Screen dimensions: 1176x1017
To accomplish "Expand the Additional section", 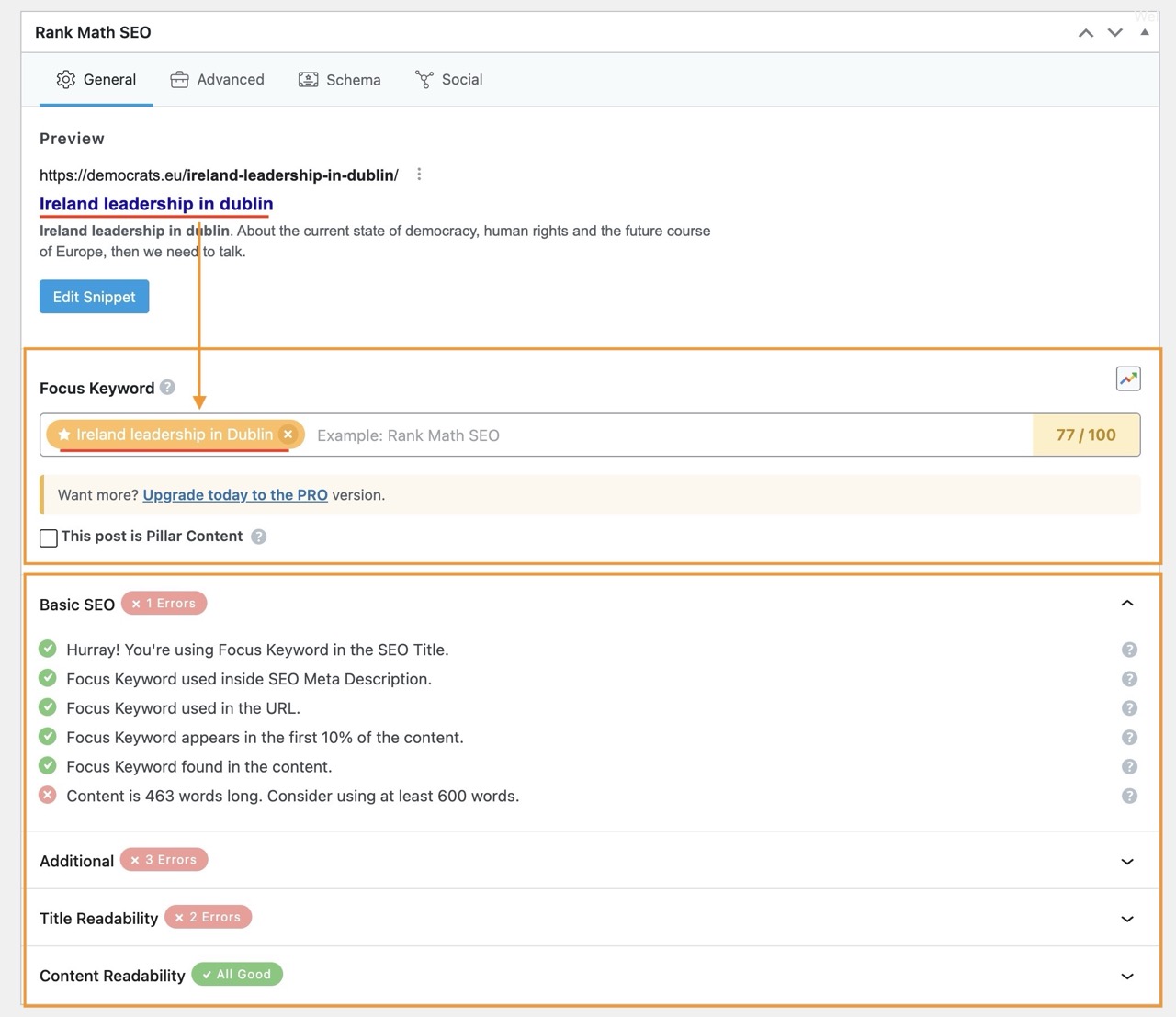I will 1127,861.
